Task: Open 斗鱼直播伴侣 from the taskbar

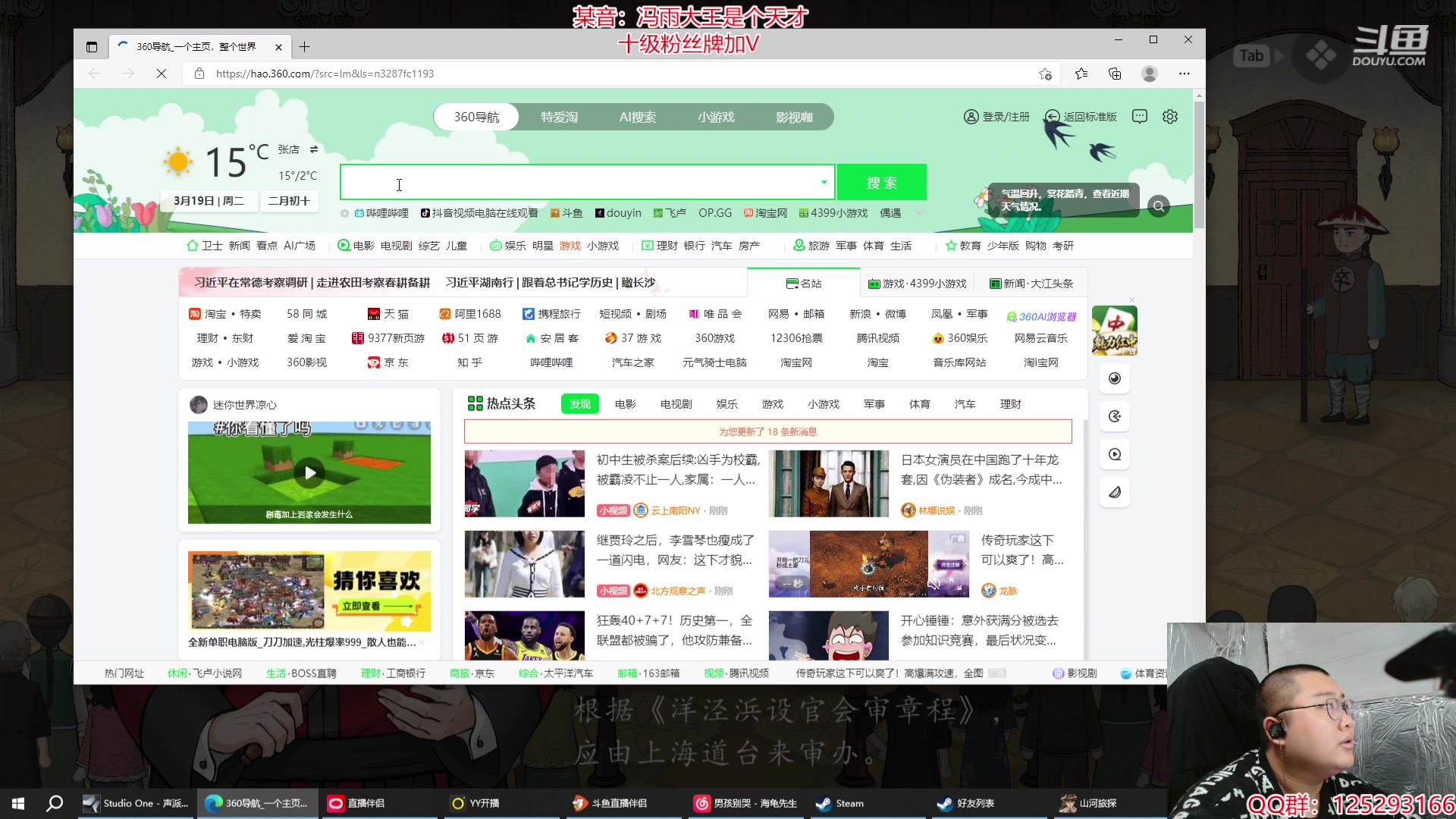Action: pyautogui.click(x=611, y=803)
